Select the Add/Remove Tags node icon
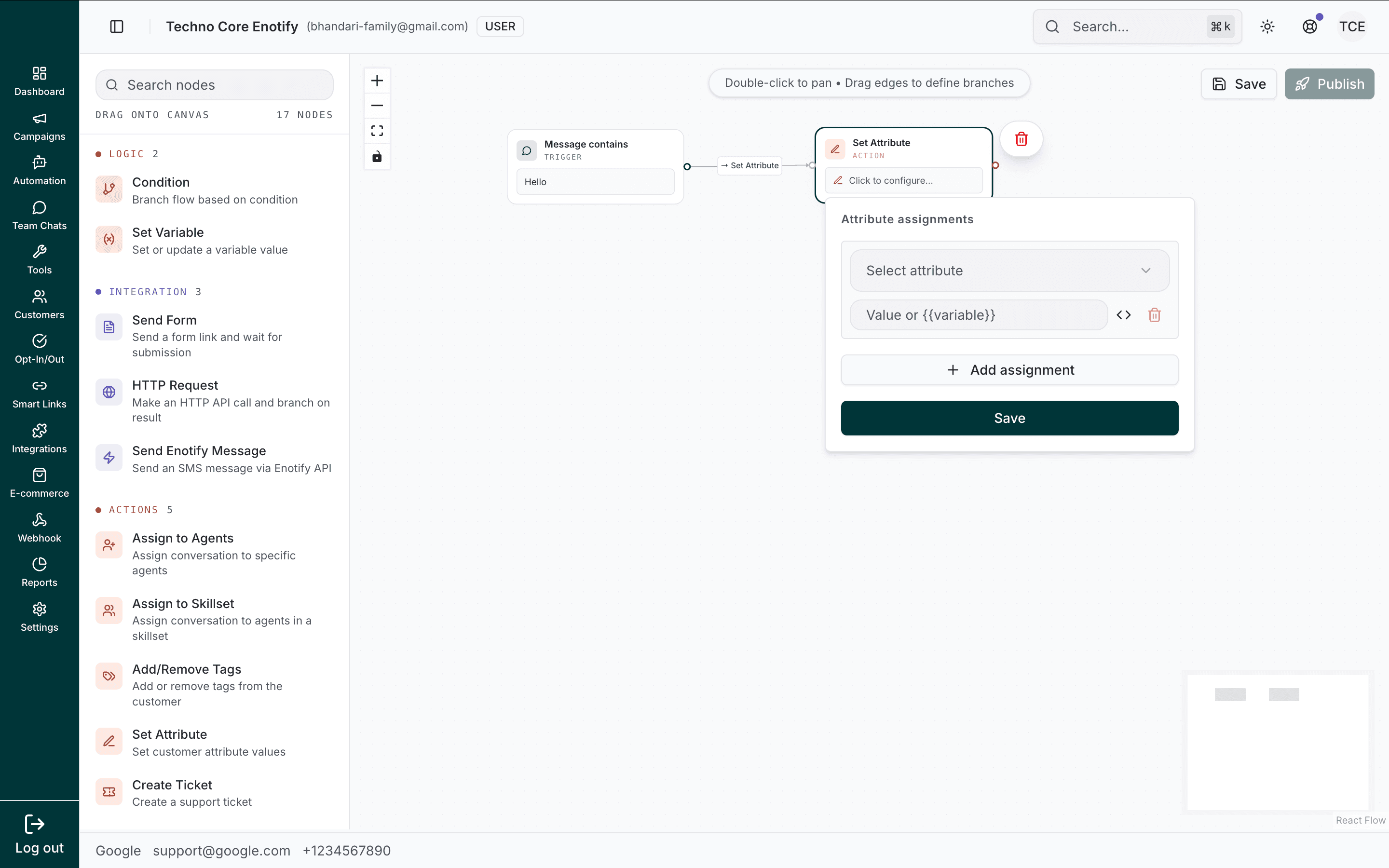1389x868 pixels. (x=109, y=676)
